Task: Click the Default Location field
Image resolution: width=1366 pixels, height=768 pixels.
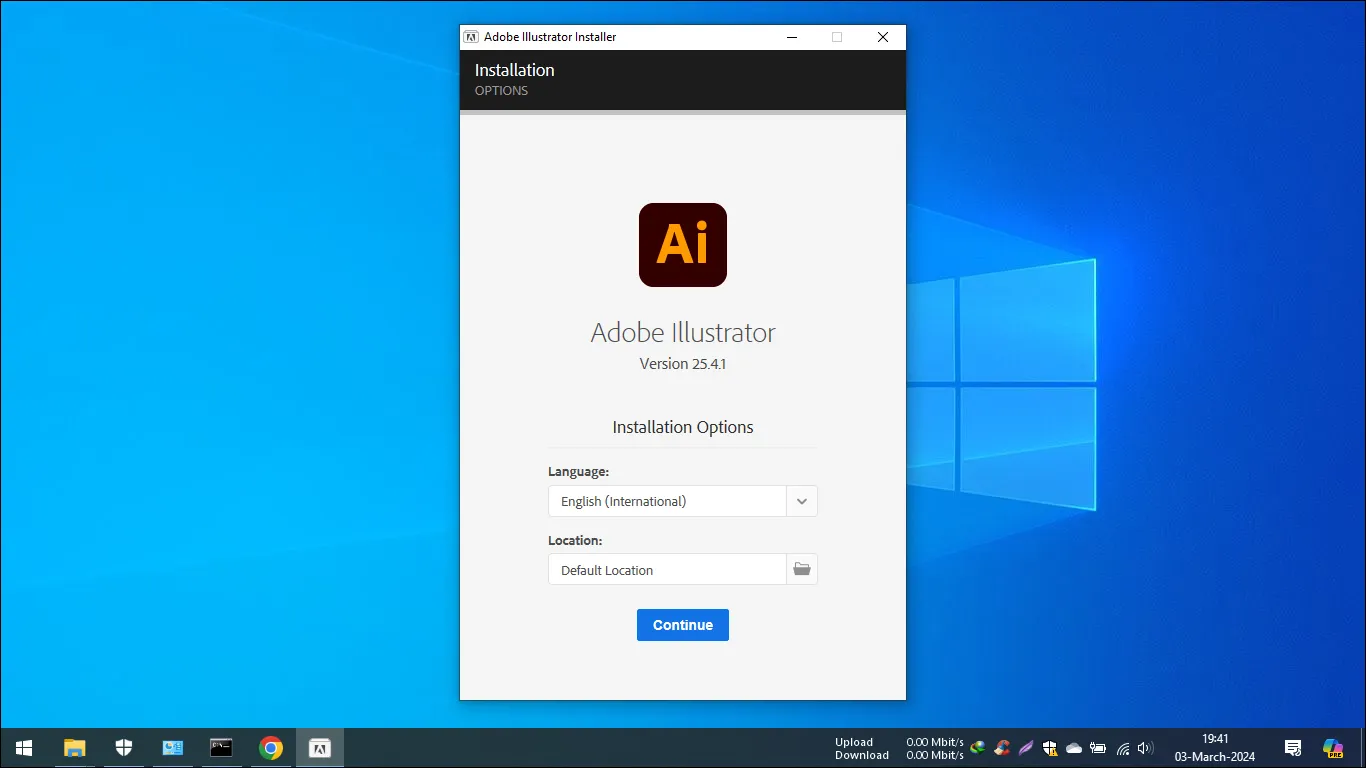Action: click(x=667, y=570)
